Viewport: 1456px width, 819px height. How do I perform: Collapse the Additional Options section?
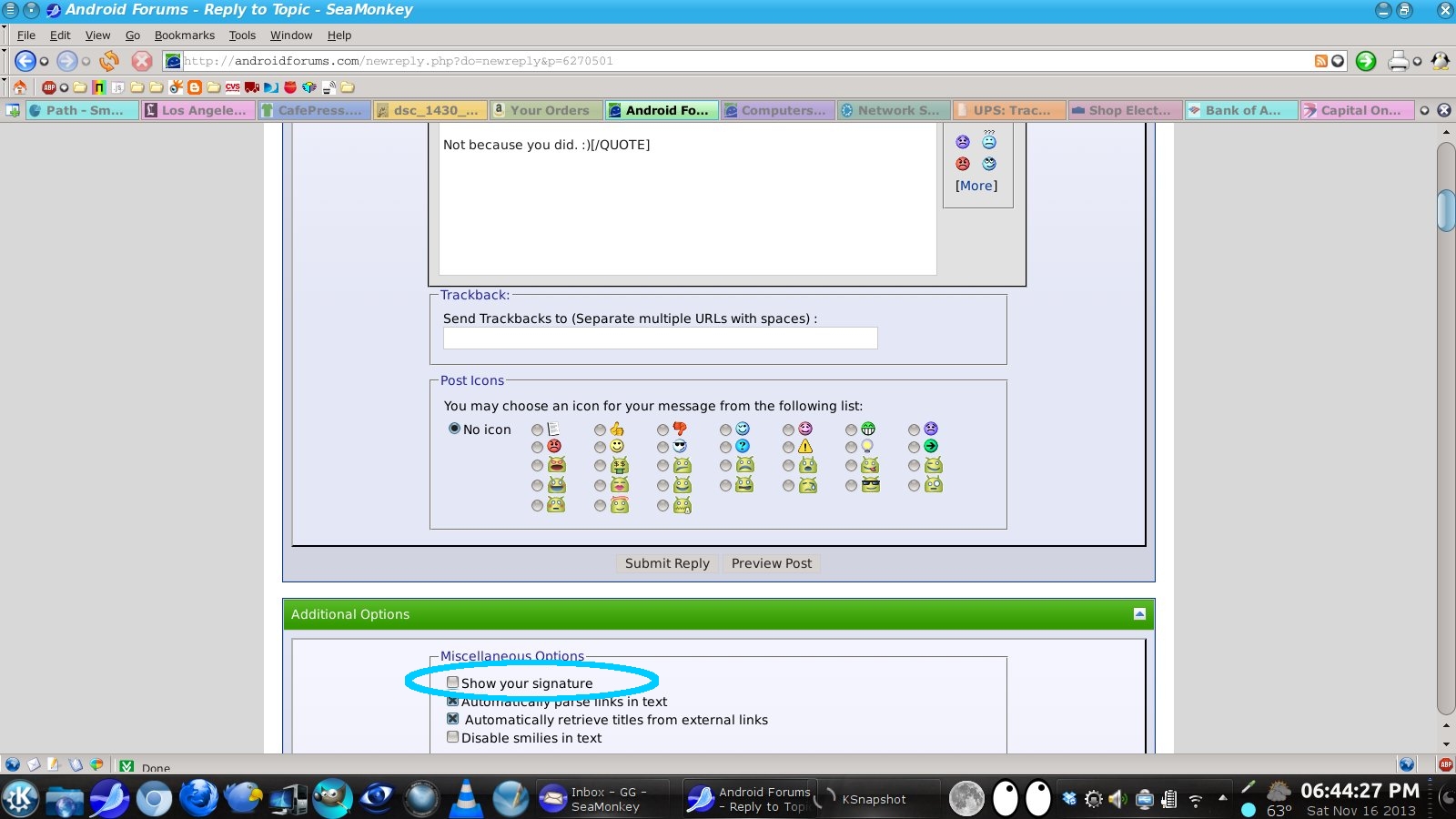pyautogui.click(x=1139, y=614)
